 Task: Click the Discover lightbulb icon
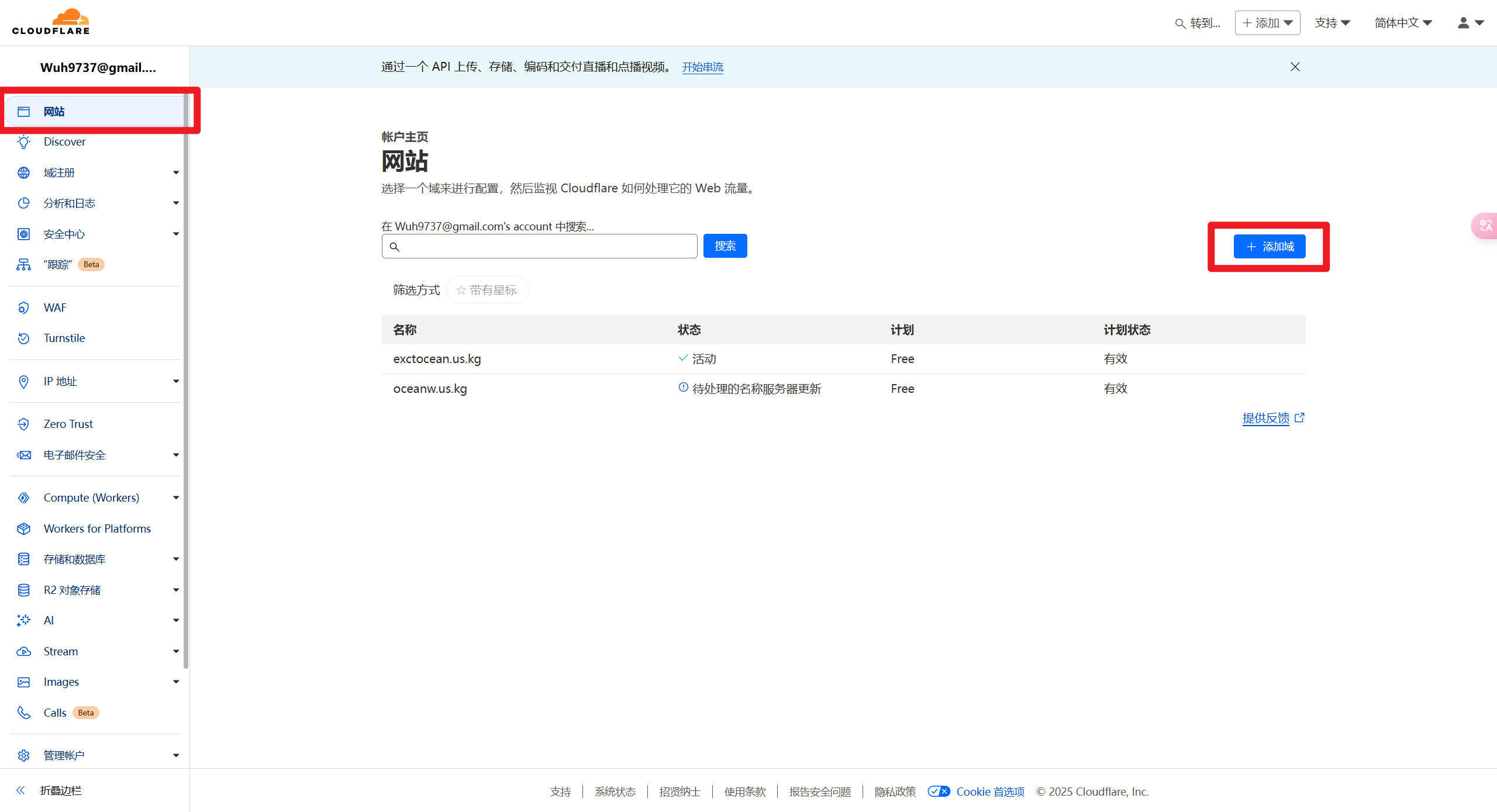pos(23,141)
